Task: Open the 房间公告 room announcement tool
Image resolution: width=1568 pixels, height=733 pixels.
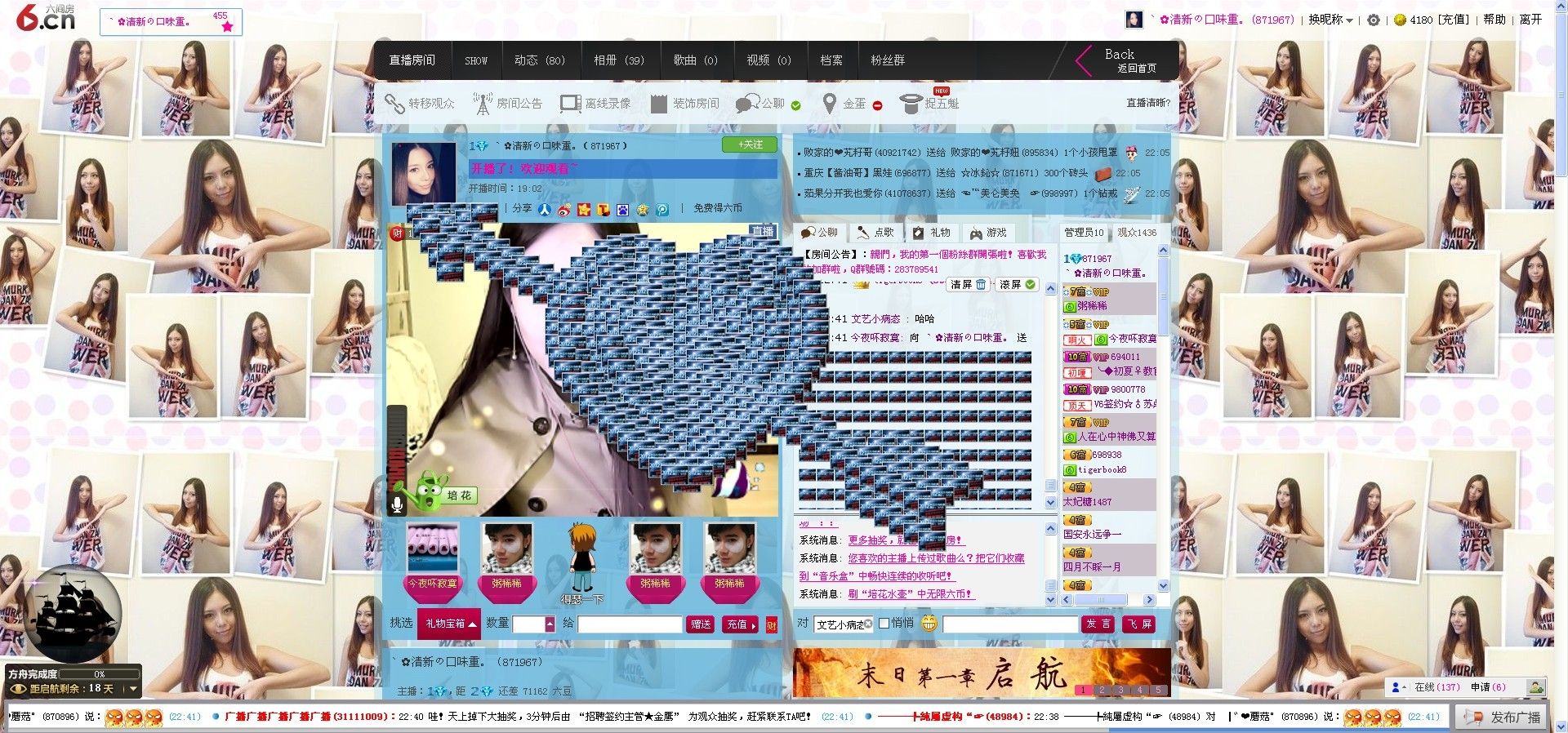Action: point(507,104)
